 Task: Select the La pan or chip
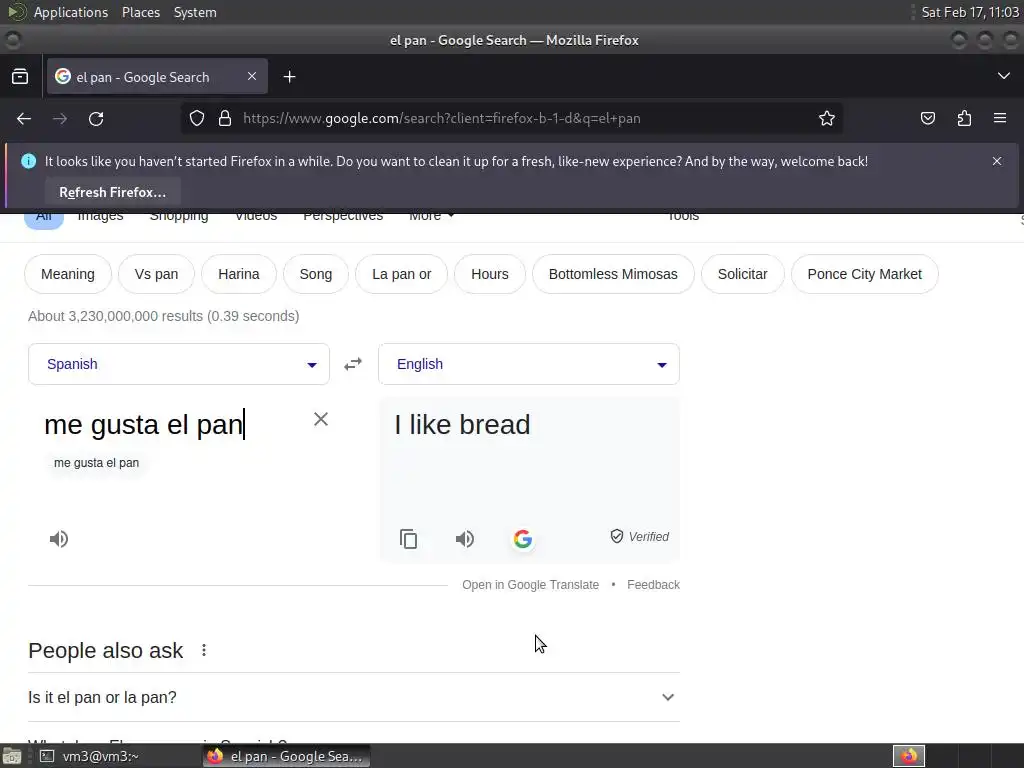(x=402, y=274)
